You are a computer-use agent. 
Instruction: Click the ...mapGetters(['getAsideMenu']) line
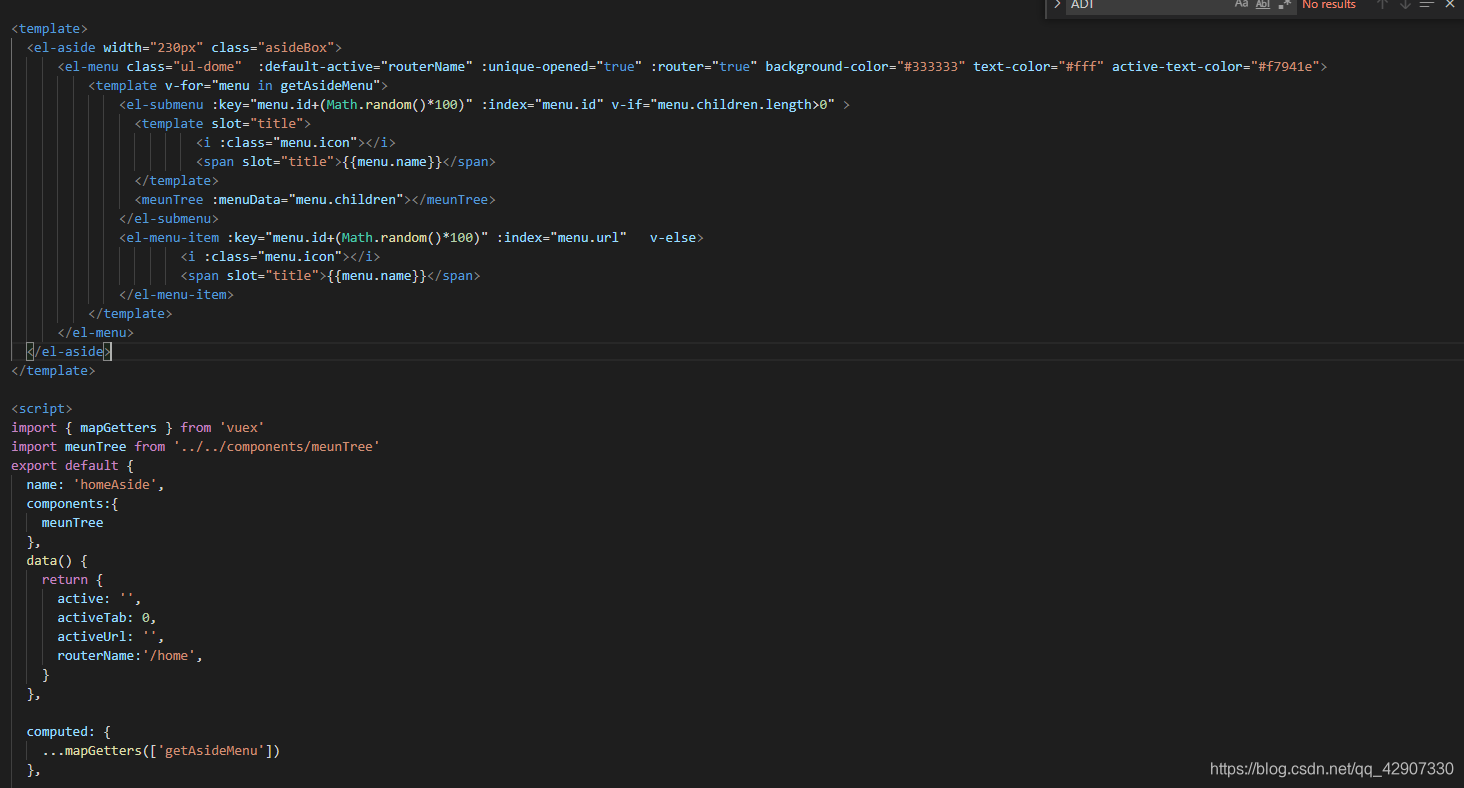tap(161, 750)
